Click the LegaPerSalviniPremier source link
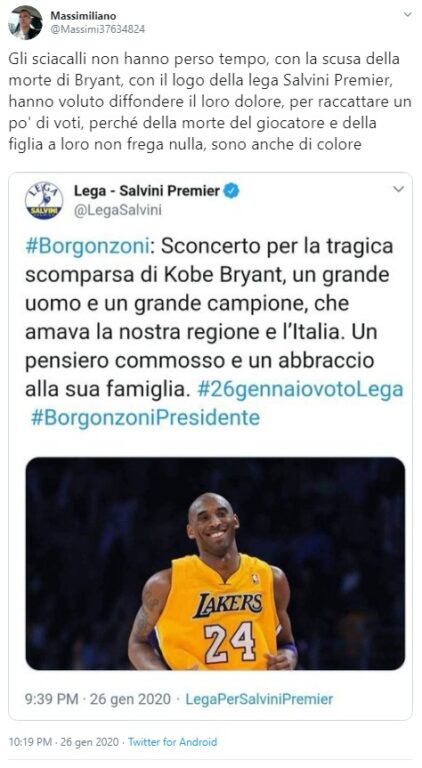422x768 pixels. point(259,699)
